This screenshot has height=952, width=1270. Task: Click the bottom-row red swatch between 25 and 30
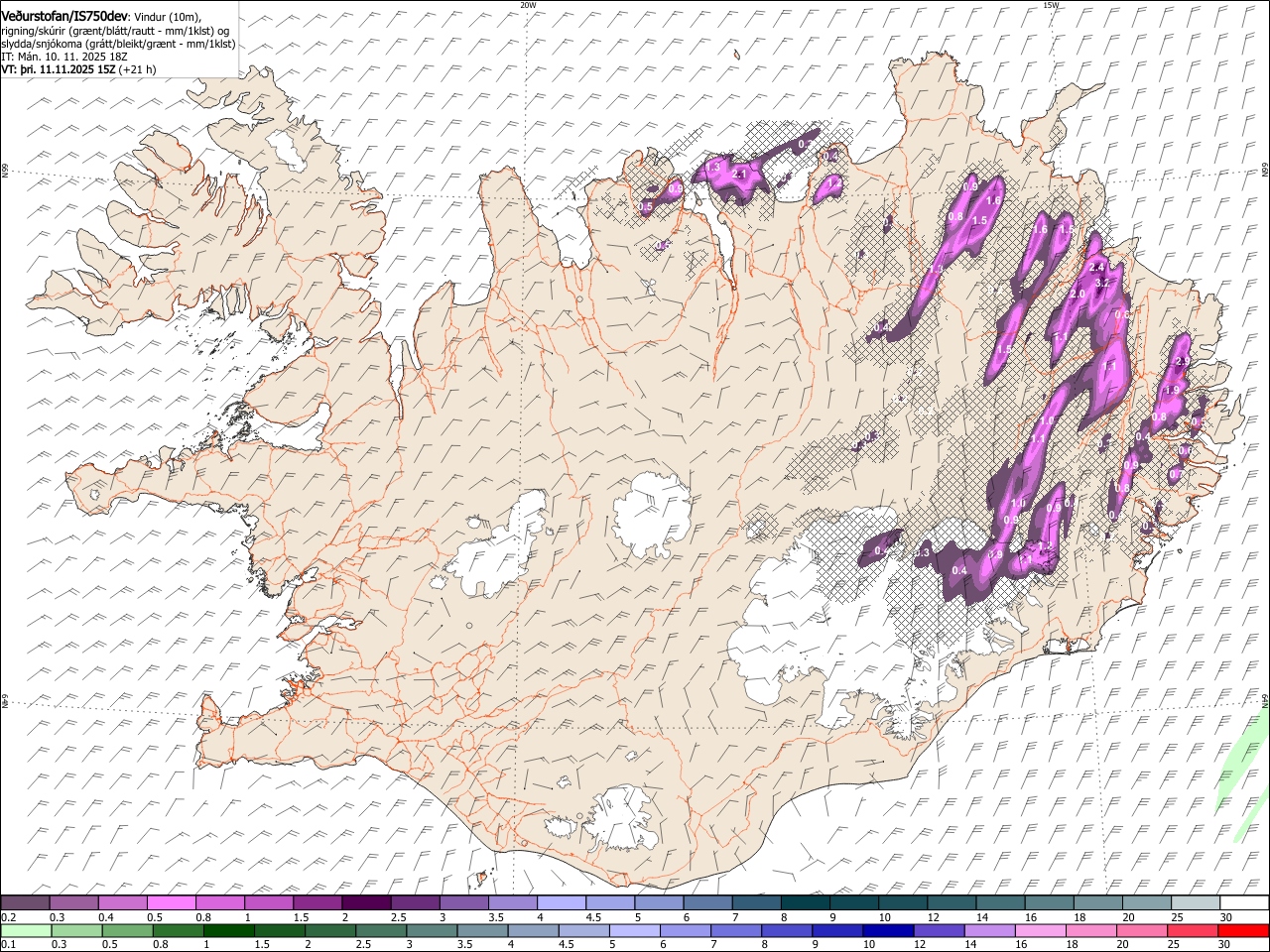tap(1192, 930)
